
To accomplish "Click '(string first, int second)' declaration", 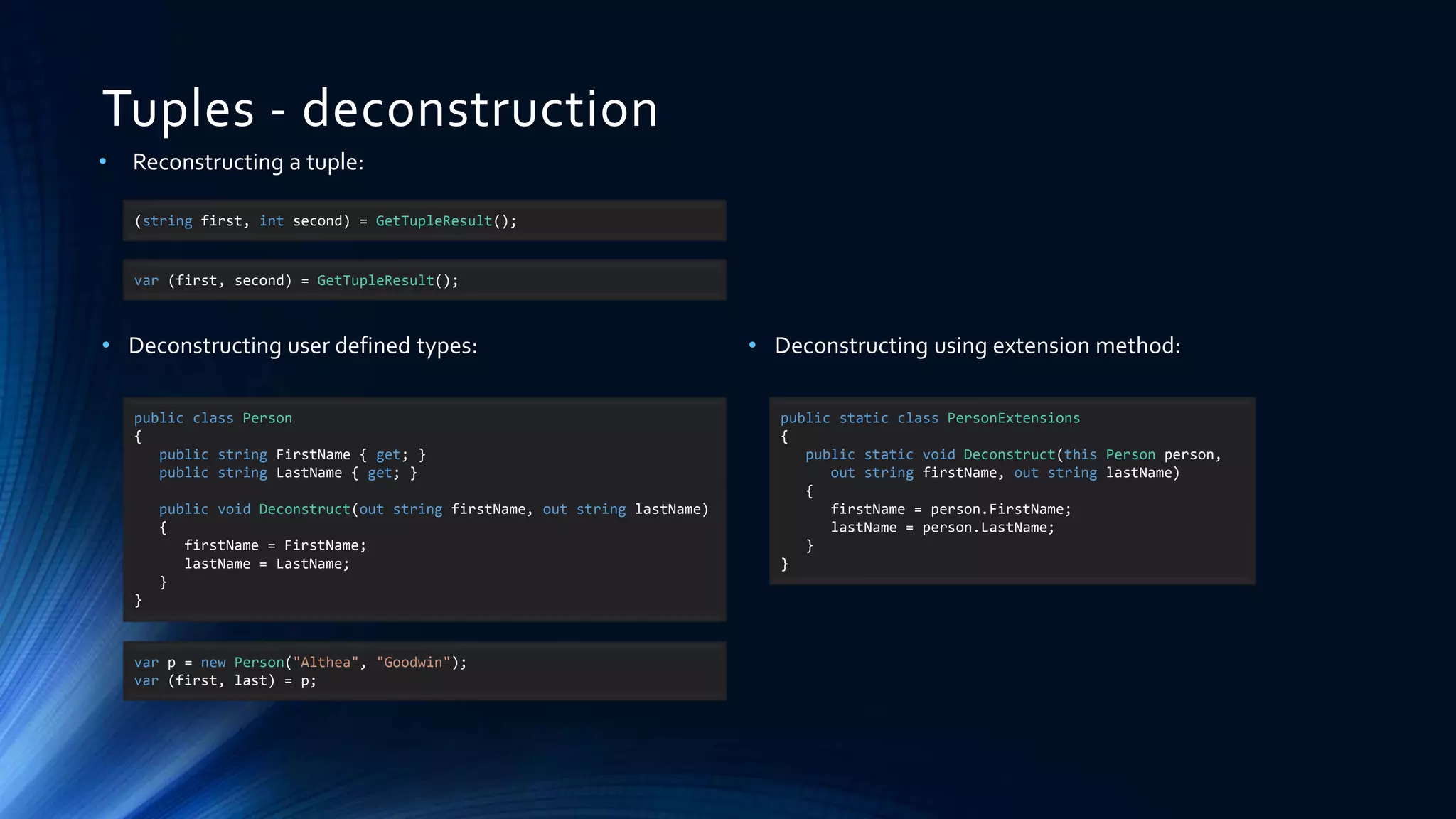I will (242, 221).
